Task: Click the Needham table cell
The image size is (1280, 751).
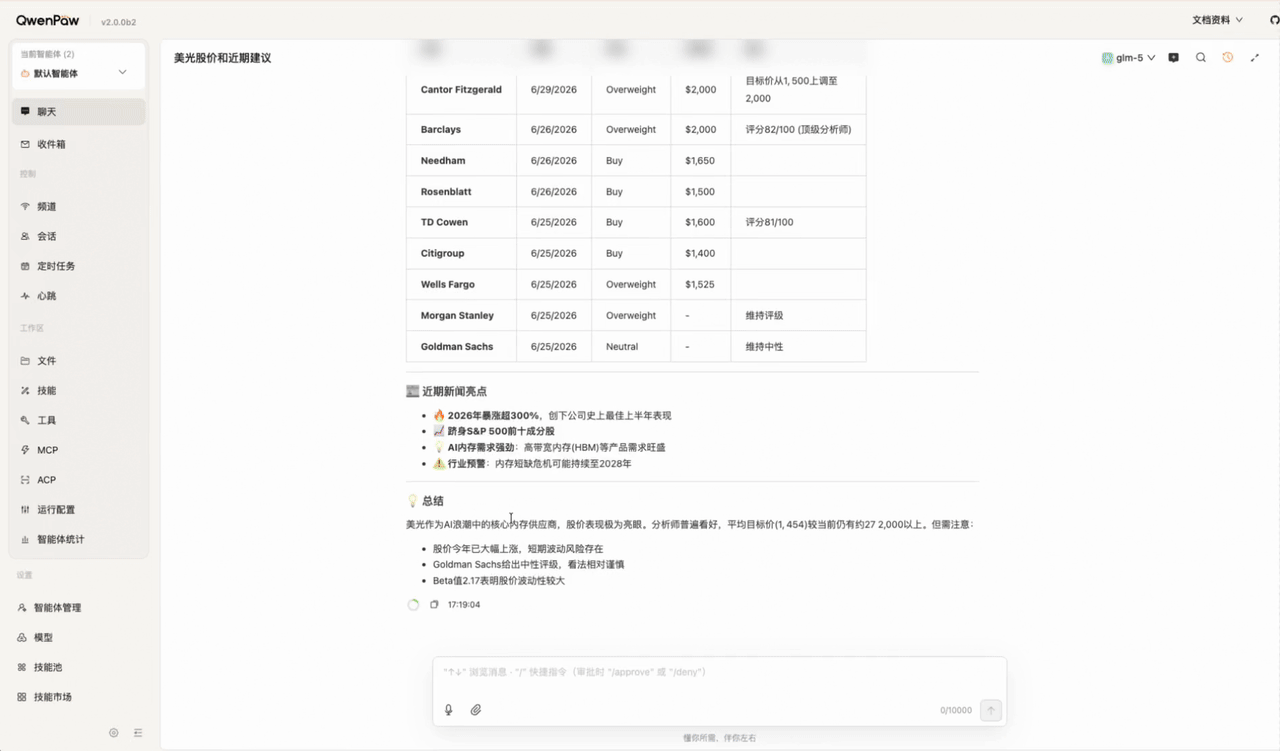Action: point(462,161)
